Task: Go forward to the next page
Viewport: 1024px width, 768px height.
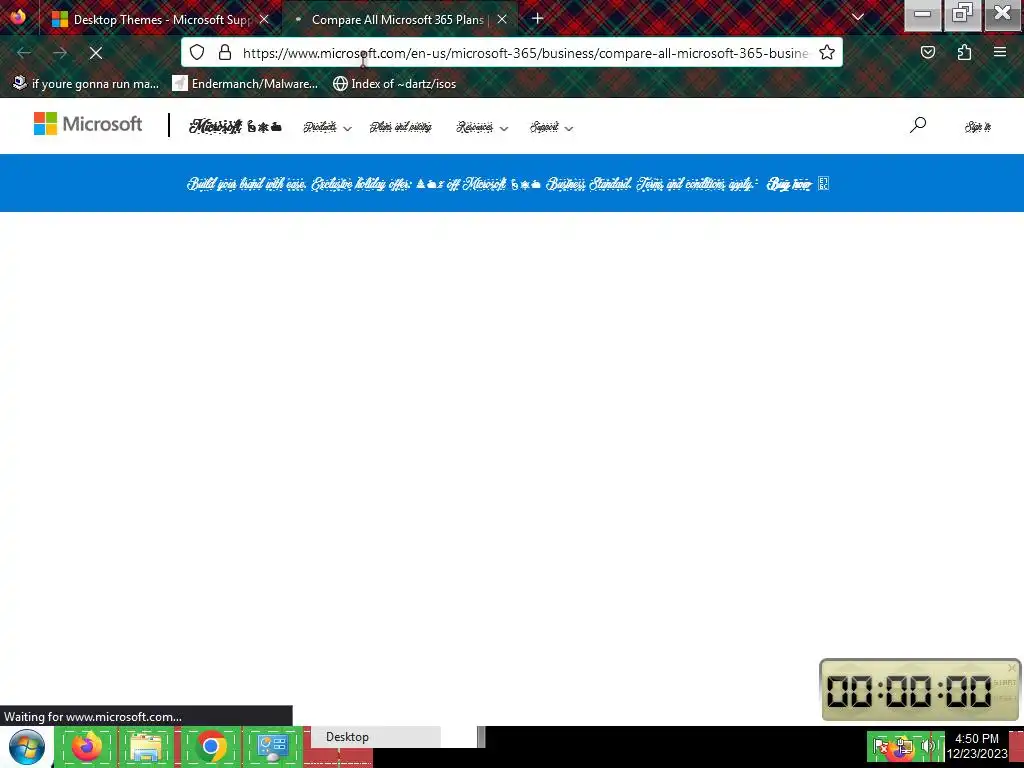Action: click(60, 53)
